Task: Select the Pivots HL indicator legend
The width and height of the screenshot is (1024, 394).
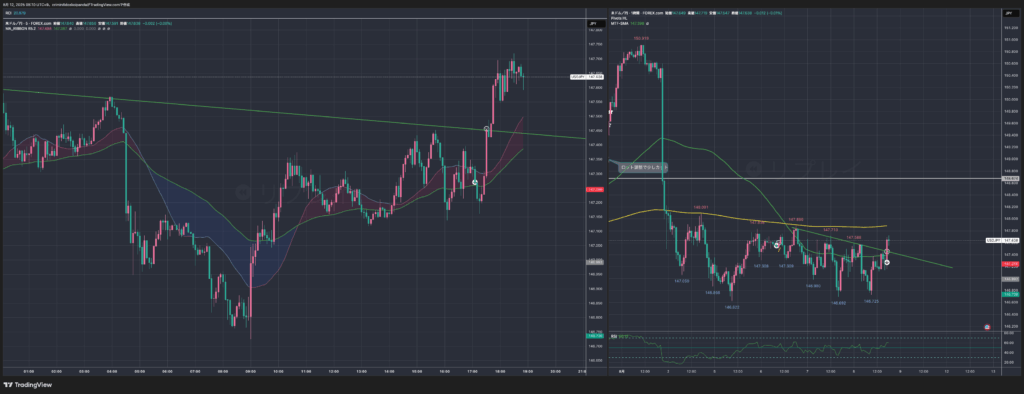Action: coord(620,18)
